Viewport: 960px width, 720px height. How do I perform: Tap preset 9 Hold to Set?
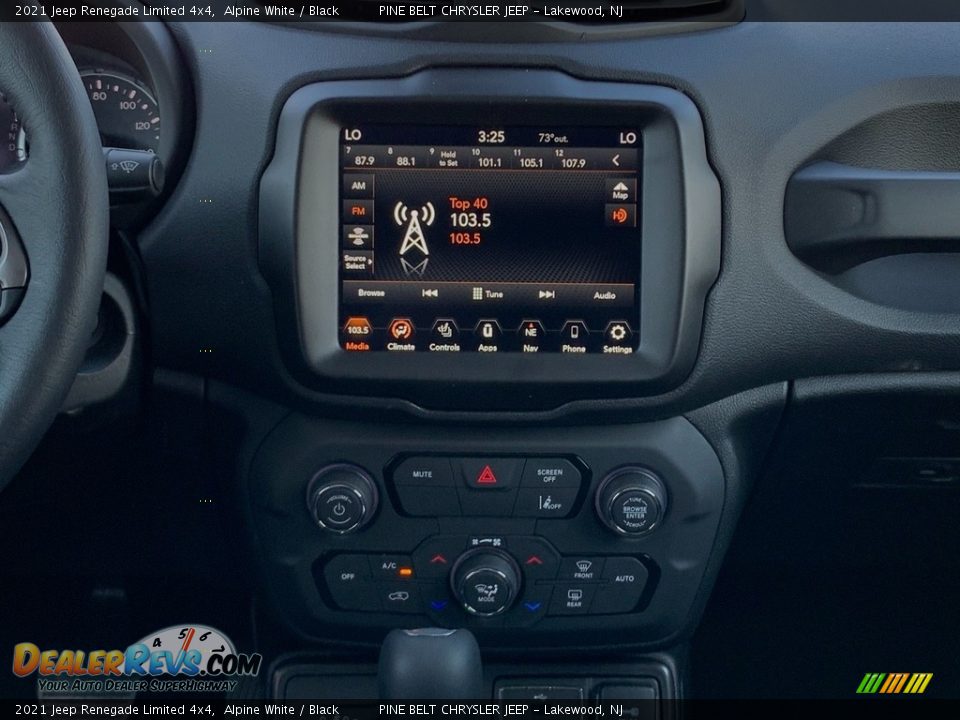pos(445,158)
